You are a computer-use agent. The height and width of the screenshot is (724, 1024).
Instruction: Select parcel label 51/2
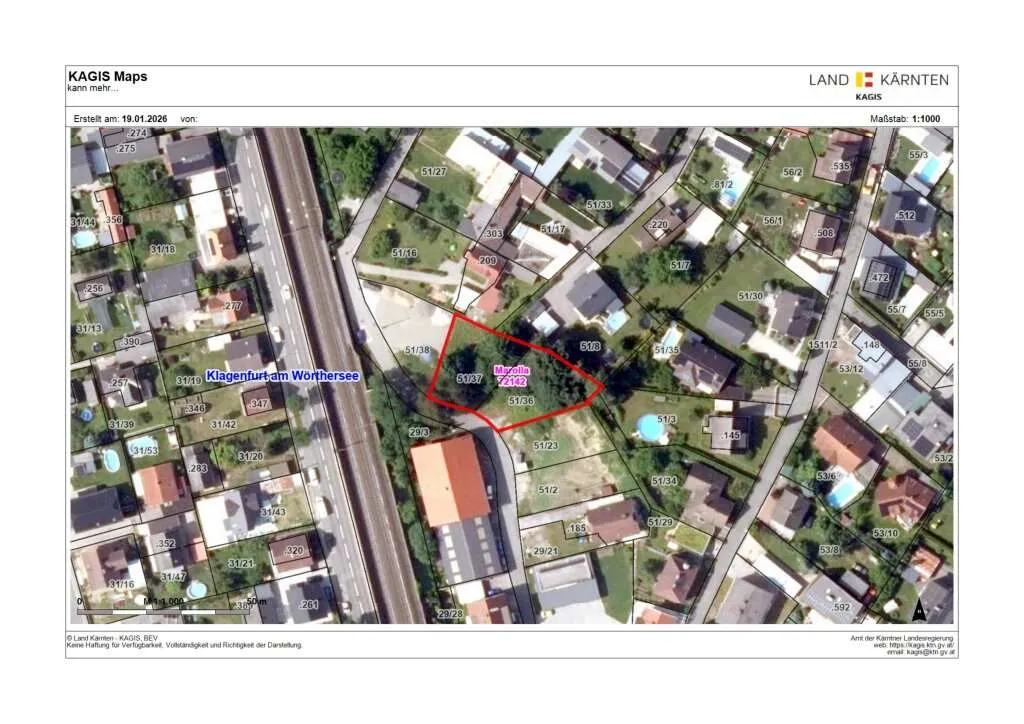pyautogui.click(x=548, y=490)
